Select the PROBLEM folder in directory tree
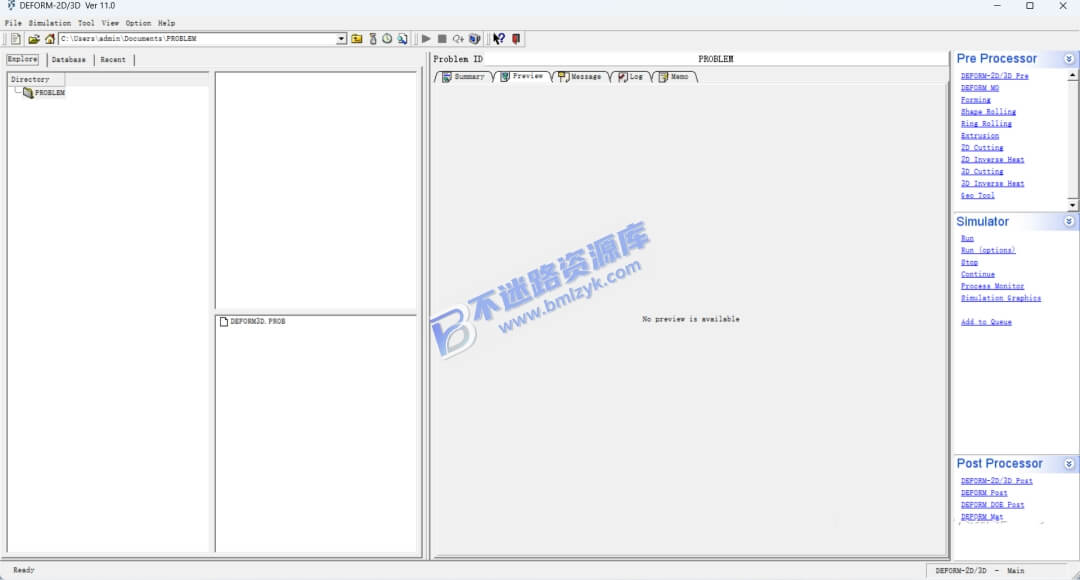The width and height of the screenshot is (1080, 580). tap(44, 92)
